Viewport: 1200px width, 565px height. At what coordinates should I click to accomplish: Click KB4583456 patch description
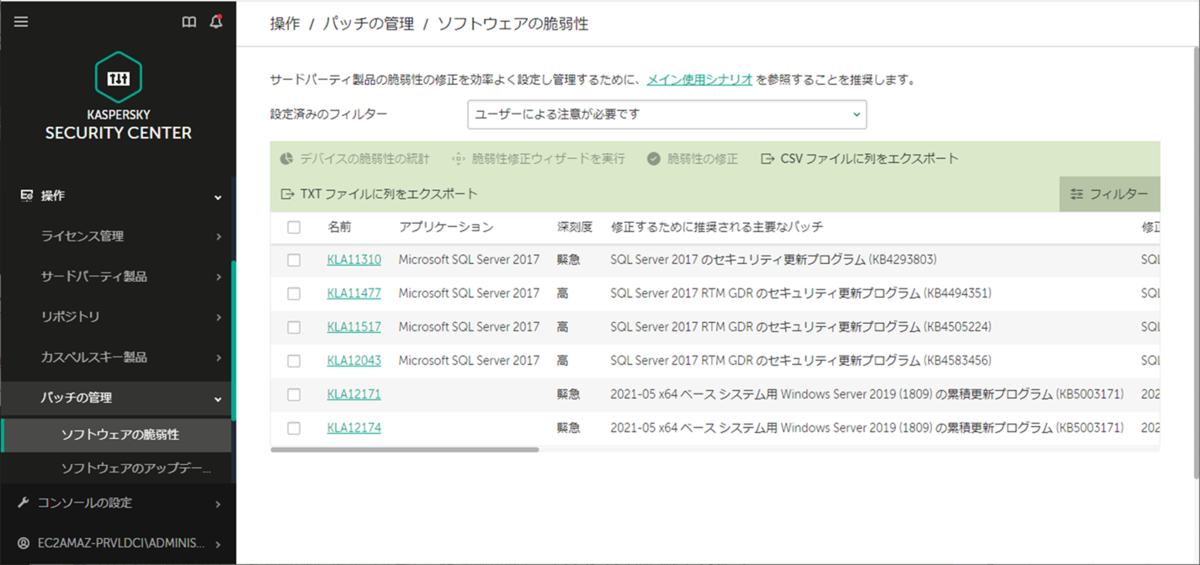point(801,360)
